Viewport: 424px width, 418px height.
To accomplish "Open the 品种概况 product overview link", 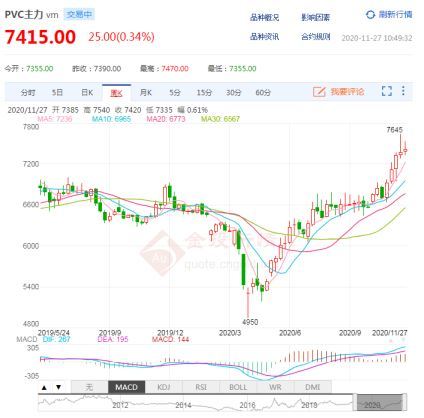I will (x=264, y=17).
